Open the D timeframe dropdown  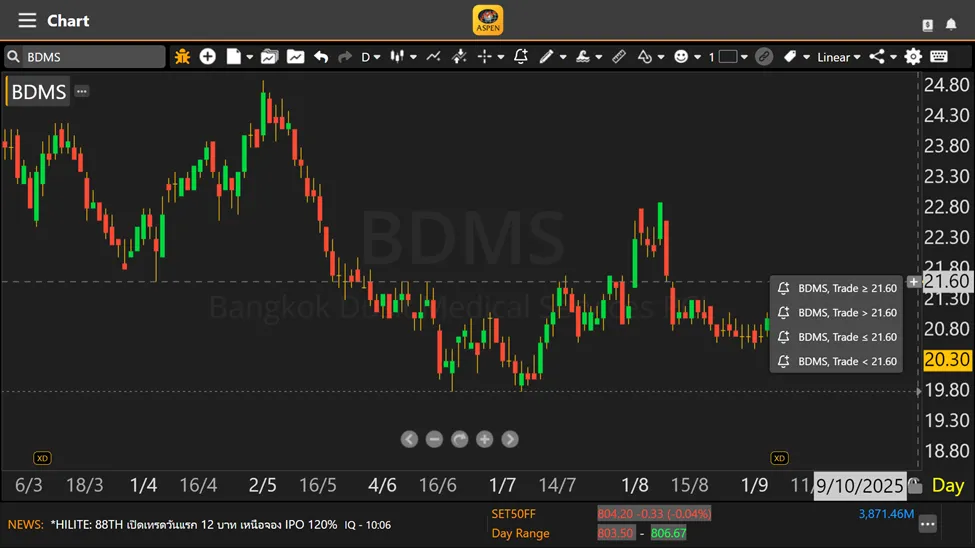point(371,57)
